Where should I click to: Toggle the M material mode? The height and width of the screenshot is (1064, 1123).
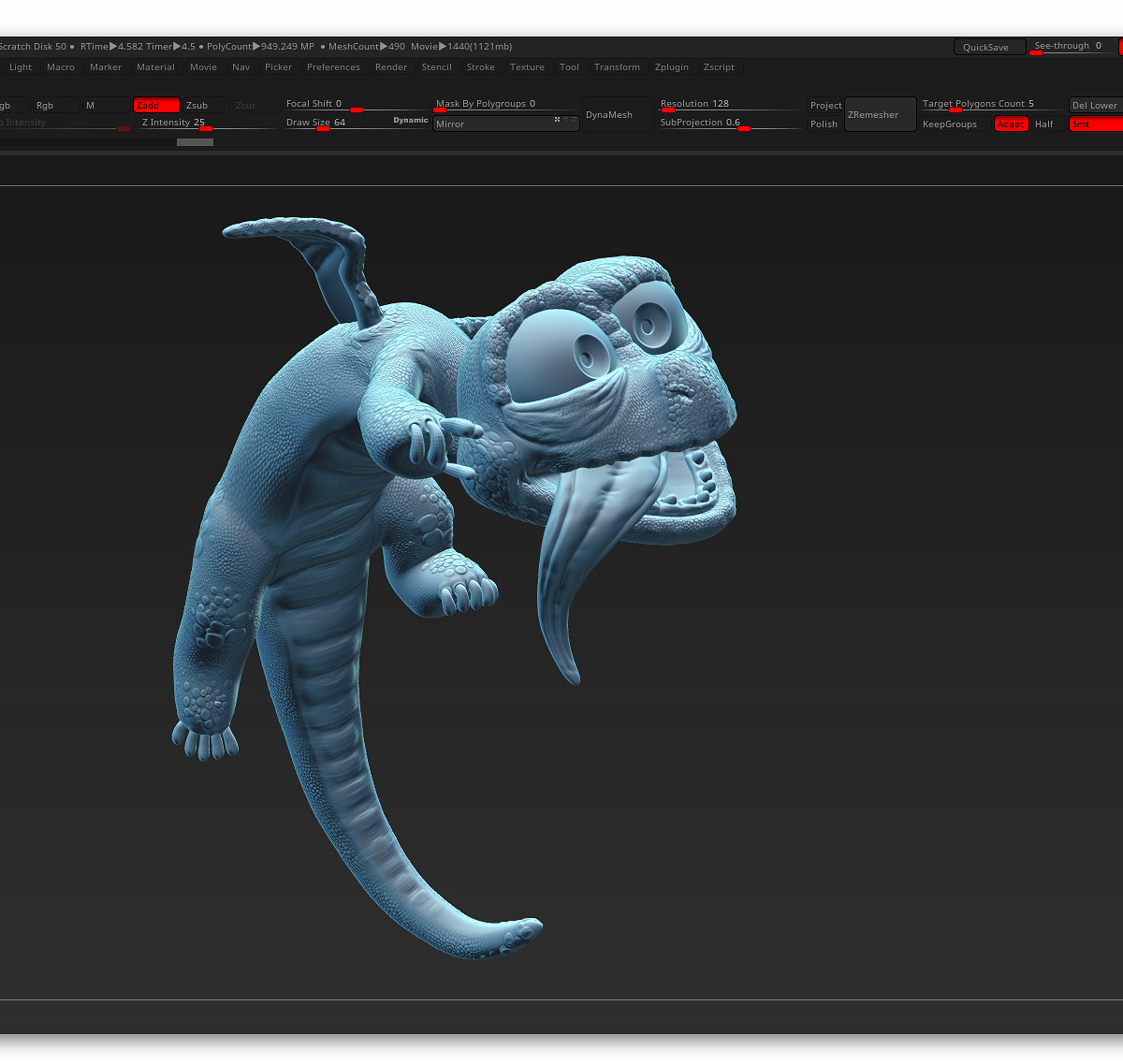[x=106, y=106]
